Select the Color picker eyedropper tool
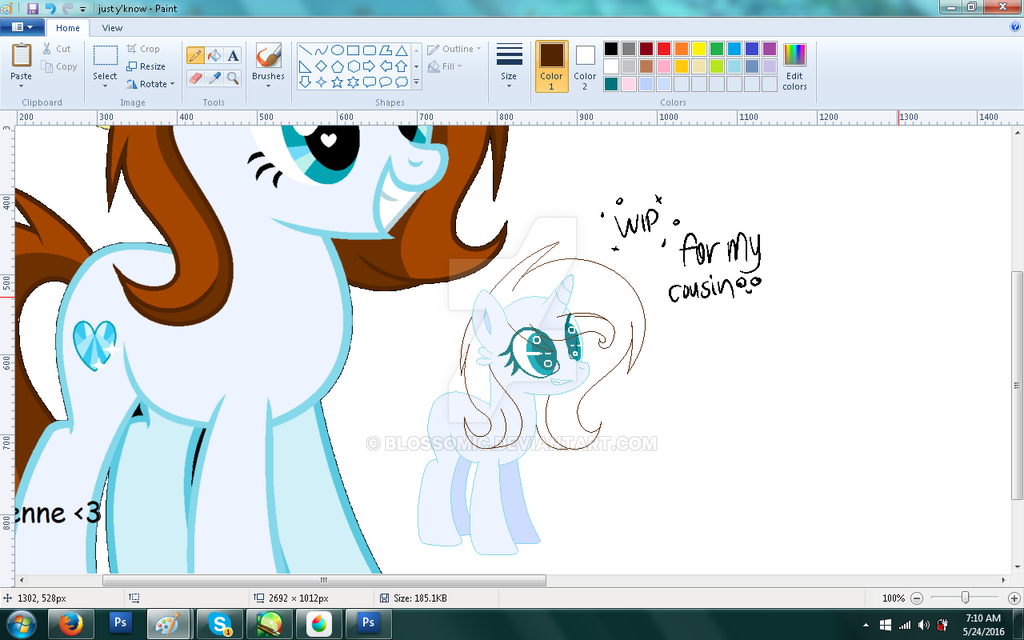The image size is (1024, 640). click(214, 78)
